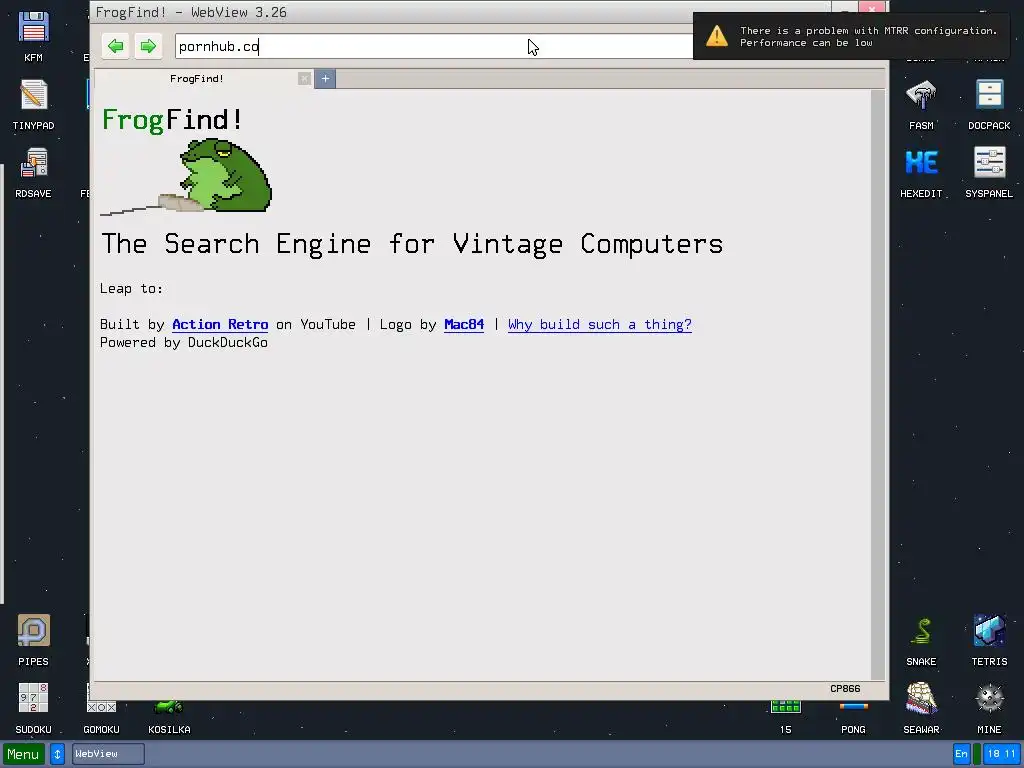Start the SEAWAR game icon
This screenshot has height=768, width=1024.
coord(921,709)
